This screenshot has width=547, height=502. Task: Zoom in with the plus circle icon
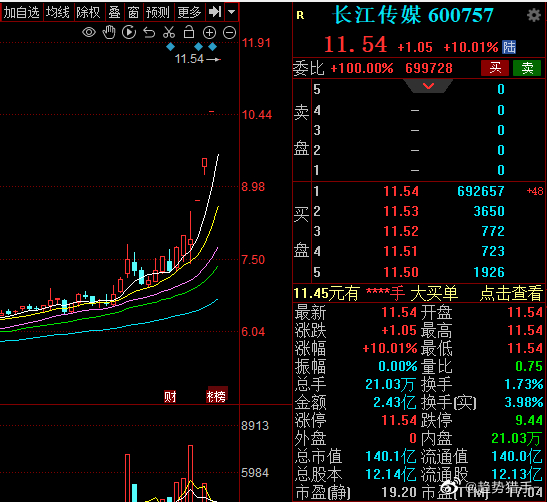click(209, 33)
